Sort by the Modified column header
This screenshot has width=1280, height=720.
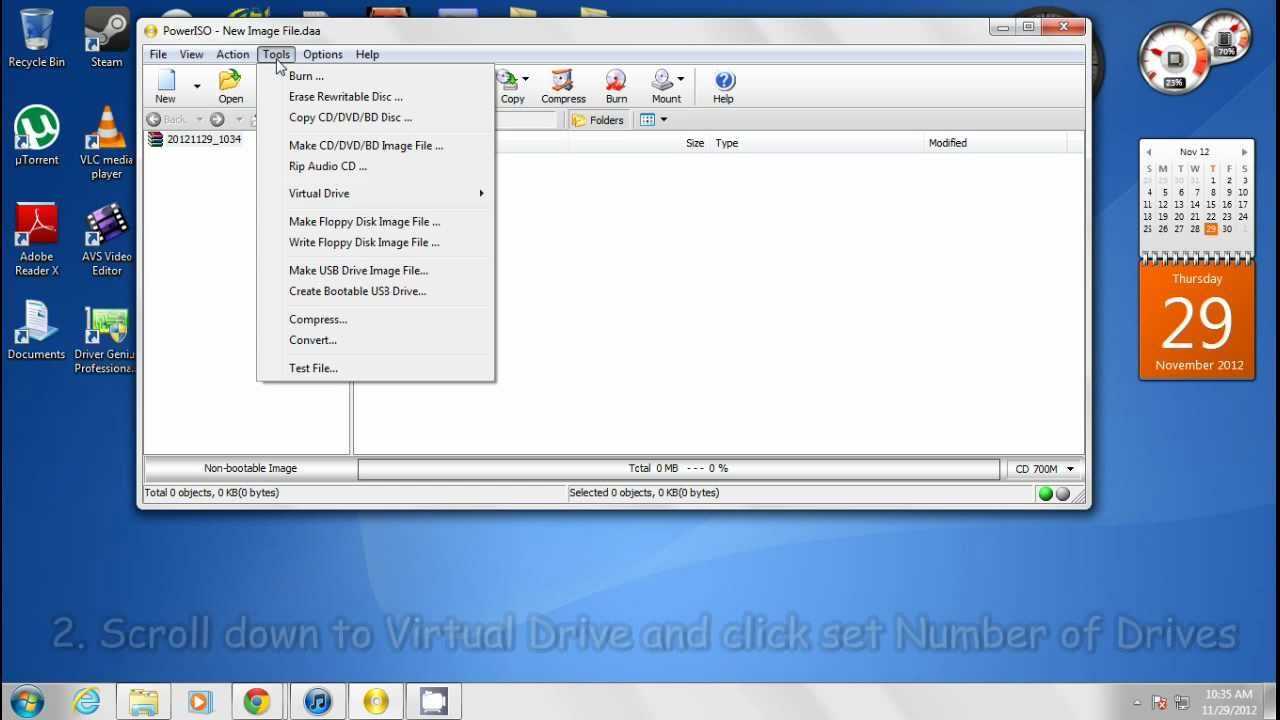coord(947,143)
